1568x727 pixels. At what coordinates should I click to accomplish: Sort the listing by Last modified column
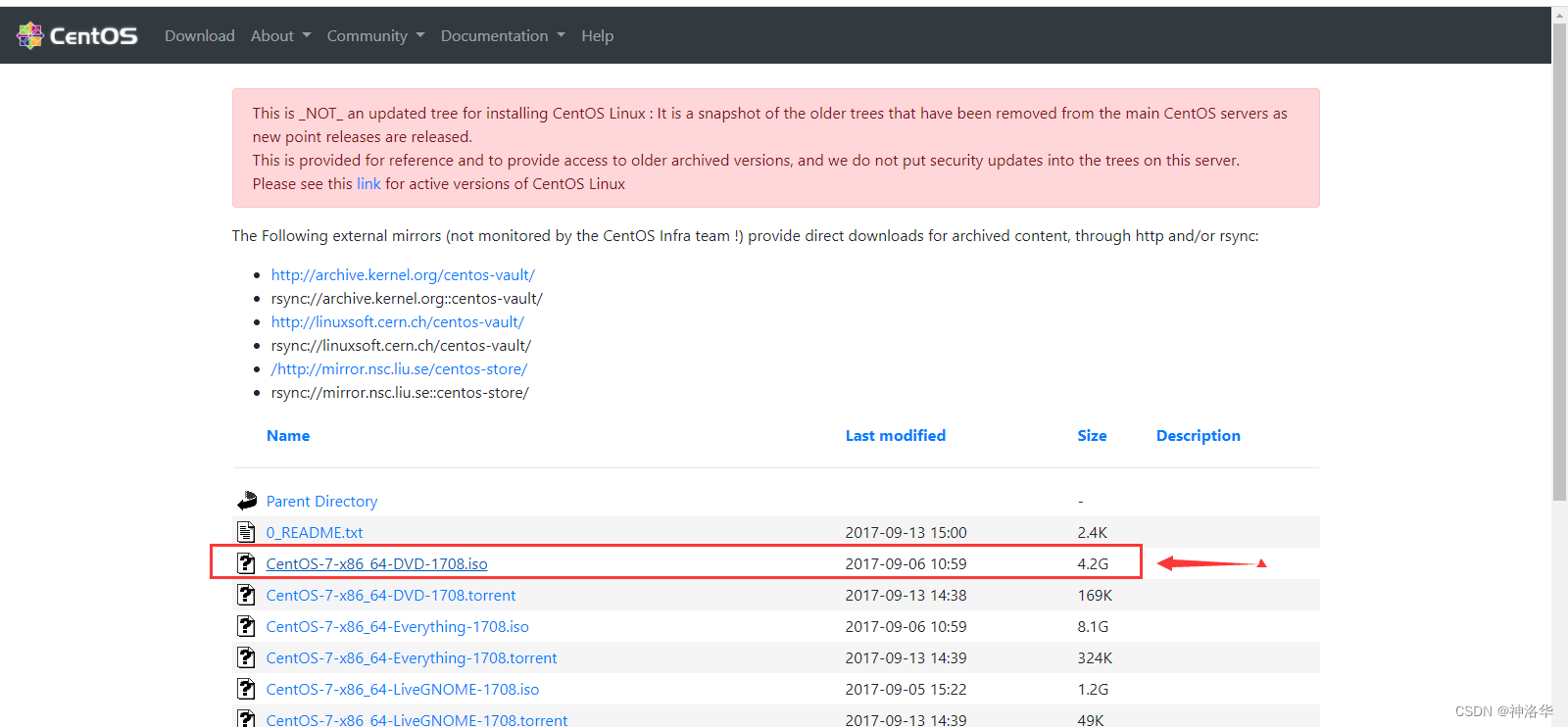896,435
